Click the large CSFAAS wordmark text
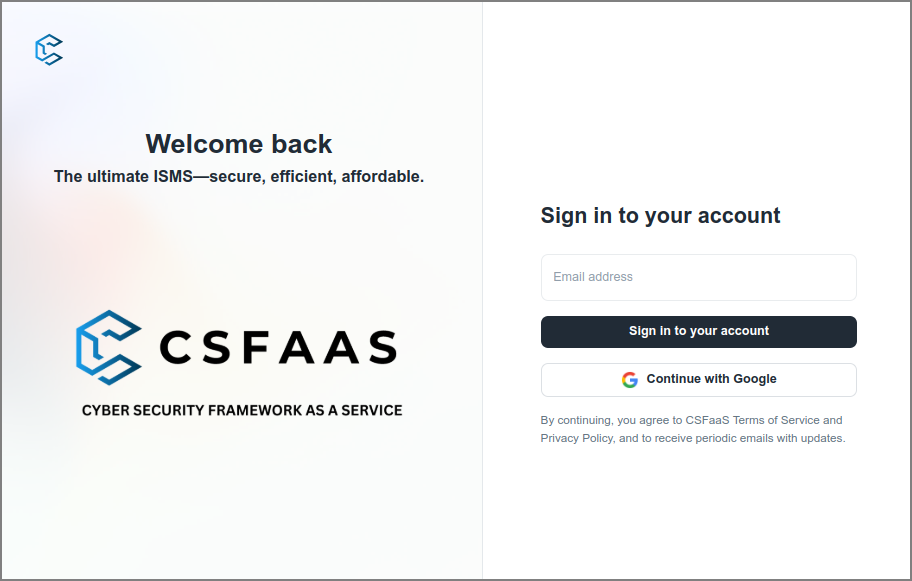The width and height of the screenshot is (912, 581). 278,348
